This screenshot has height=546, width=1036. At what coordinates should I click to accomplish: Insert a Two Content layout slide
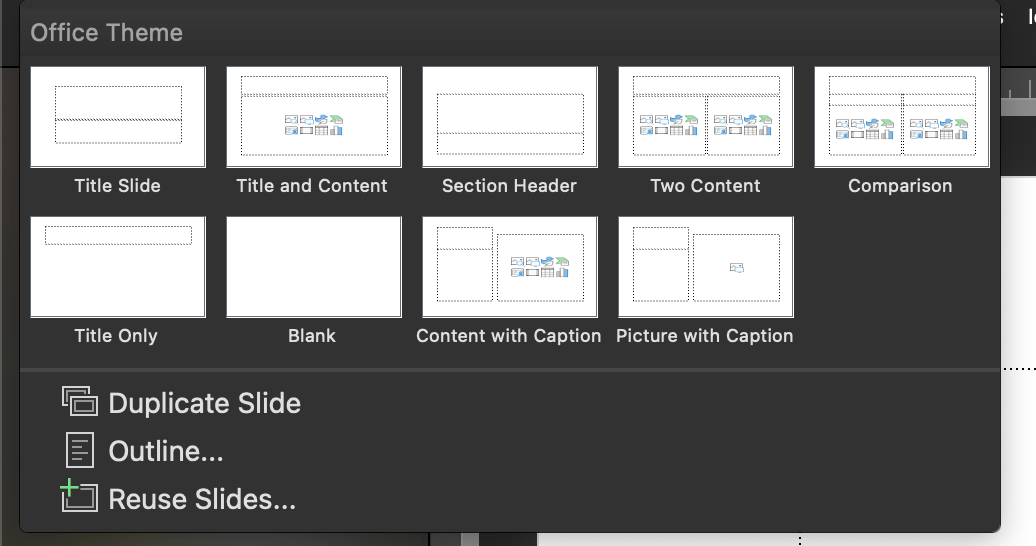pyautogui.click(x=706, y=117)
